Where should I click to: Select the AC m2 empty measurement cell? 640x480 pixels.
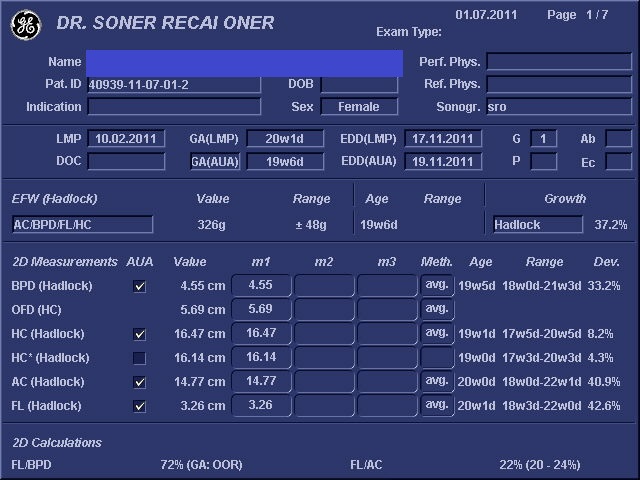[323, 381]
